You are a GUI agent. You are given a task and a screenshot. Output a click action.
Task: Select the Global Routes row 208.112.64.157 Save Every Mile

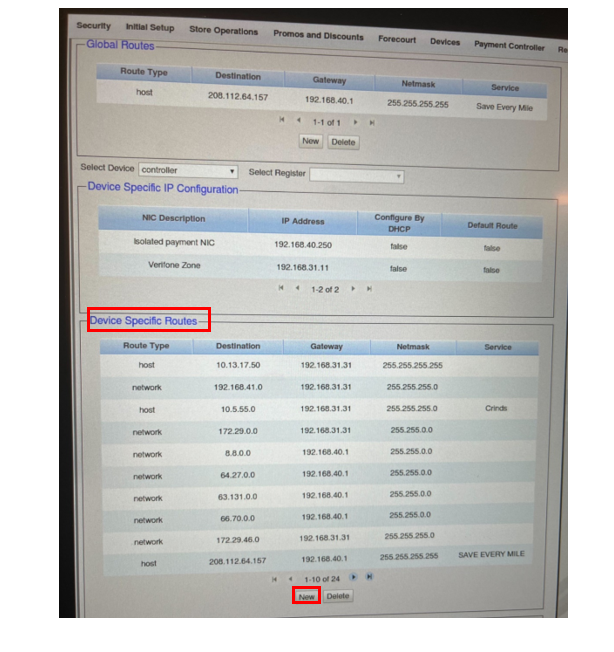click(x=321, y=100)
